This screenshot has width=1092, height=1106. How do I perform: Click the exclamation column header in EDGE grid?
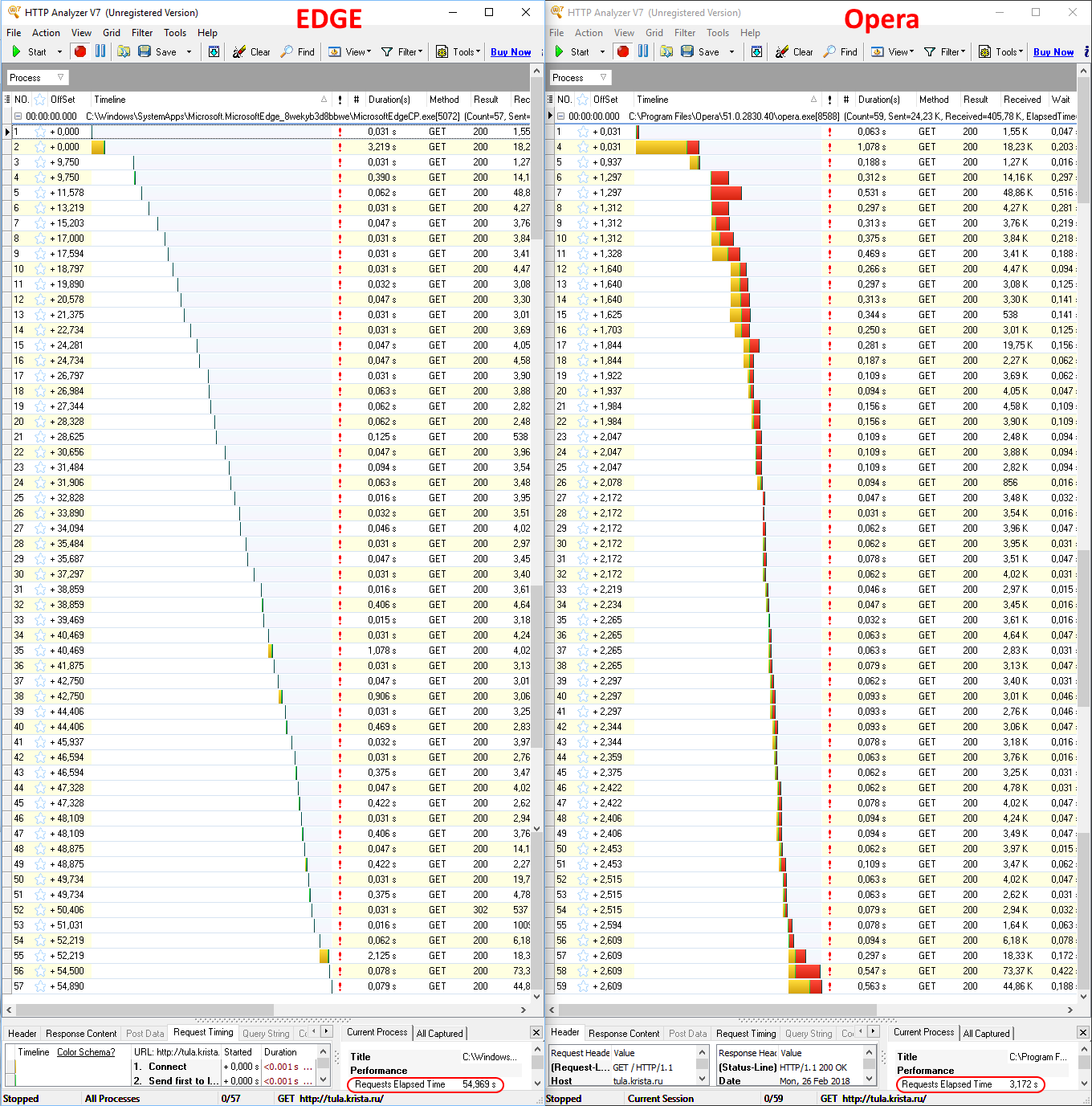point(340,100)
